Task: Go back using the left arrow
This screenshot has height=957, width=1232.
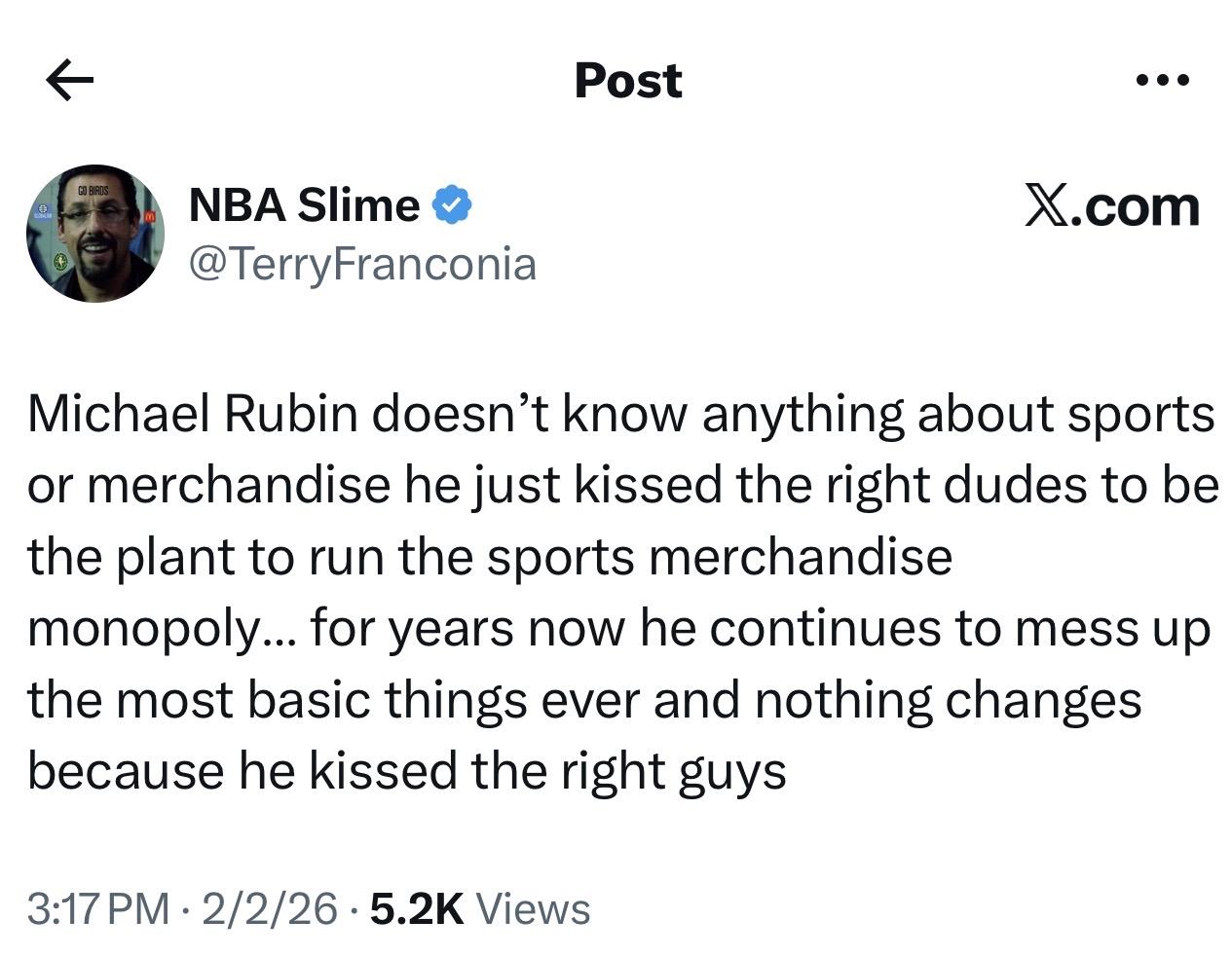Action: [x=70, y=81]
